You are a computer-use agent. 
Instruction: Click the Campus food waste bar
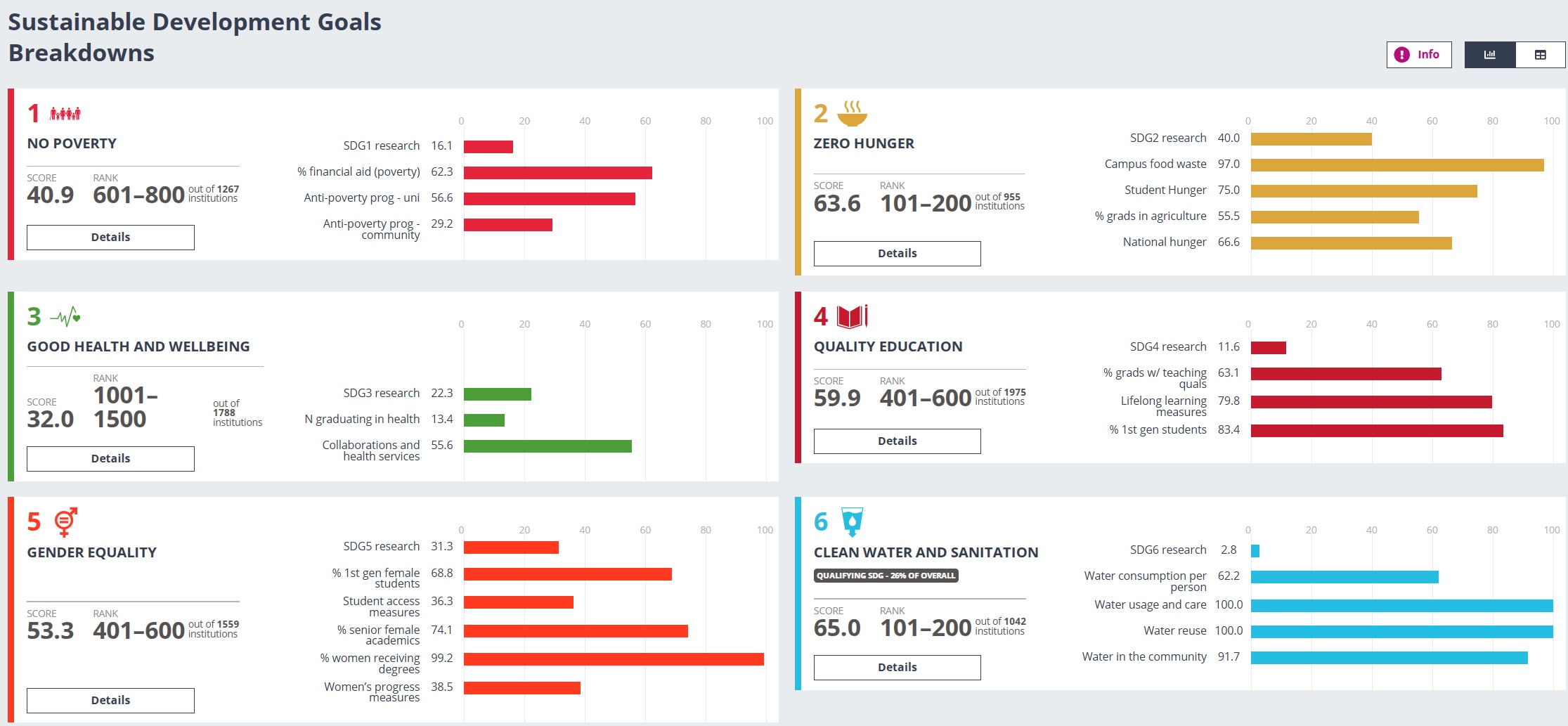[1397, 165]
